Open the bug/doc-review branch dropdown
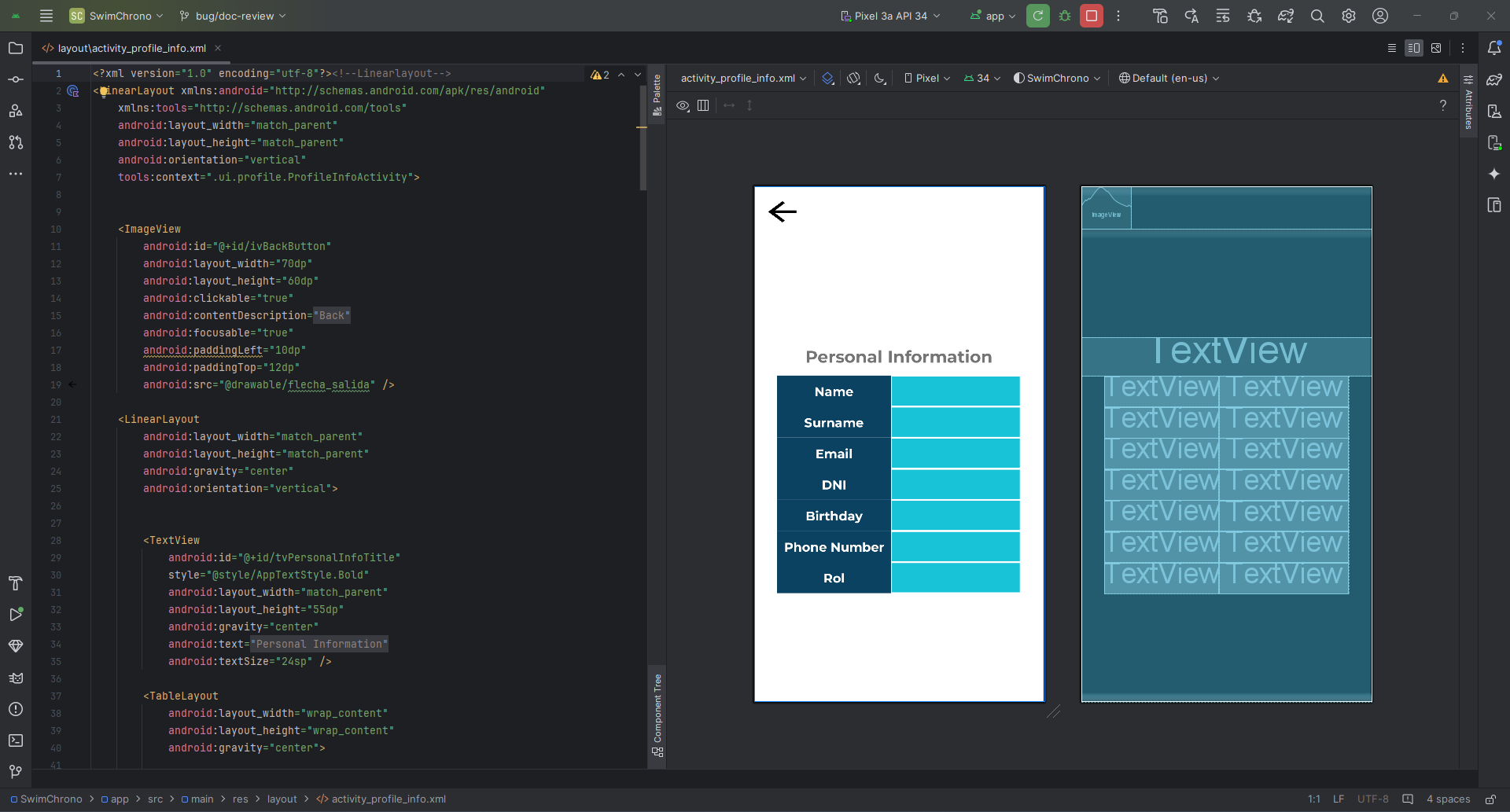This screenshot has width=1510, height=812. [x=233, y=16]
